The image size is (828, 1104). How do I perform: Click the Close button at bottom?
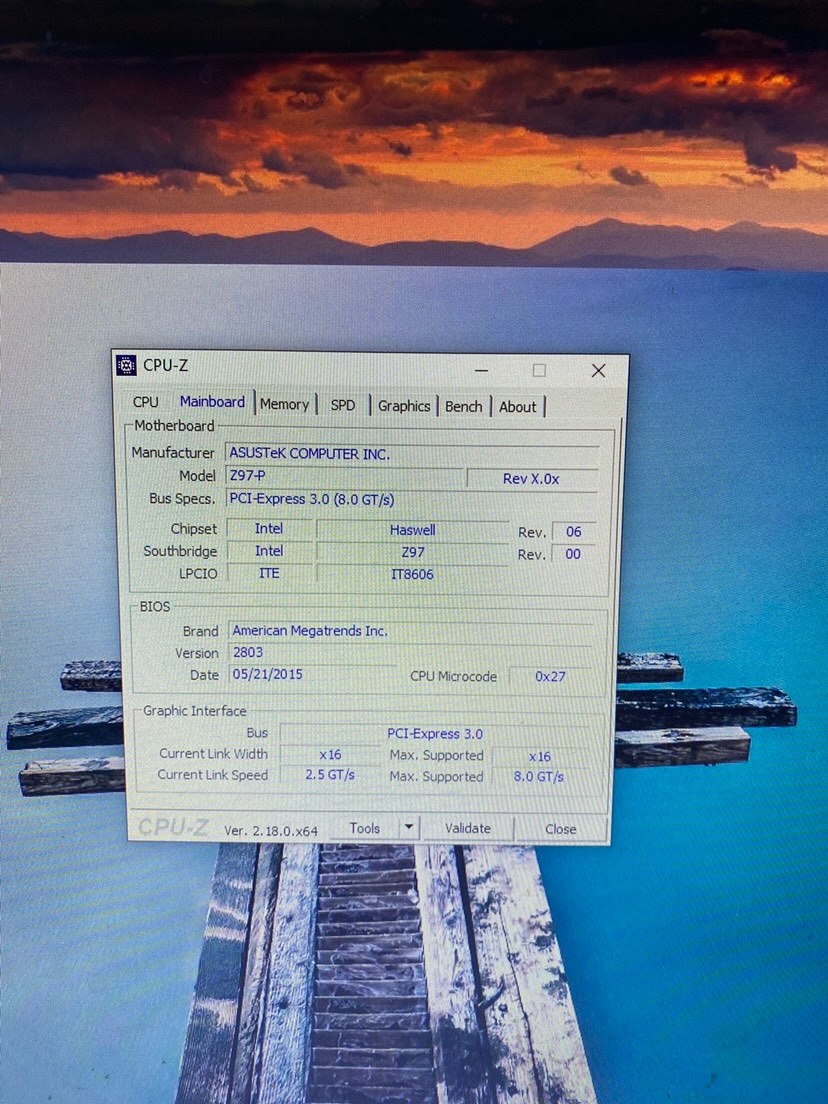pos(560,829)
